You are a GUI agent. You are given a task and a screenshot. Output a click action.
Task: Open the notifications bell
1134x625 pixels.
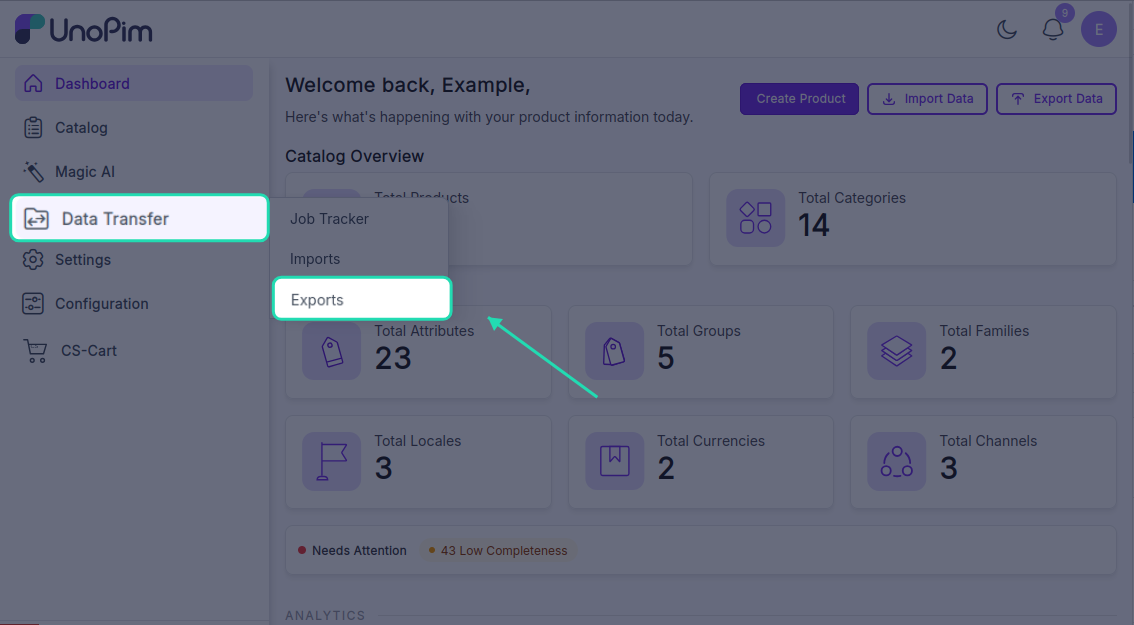coord(1053,30)
